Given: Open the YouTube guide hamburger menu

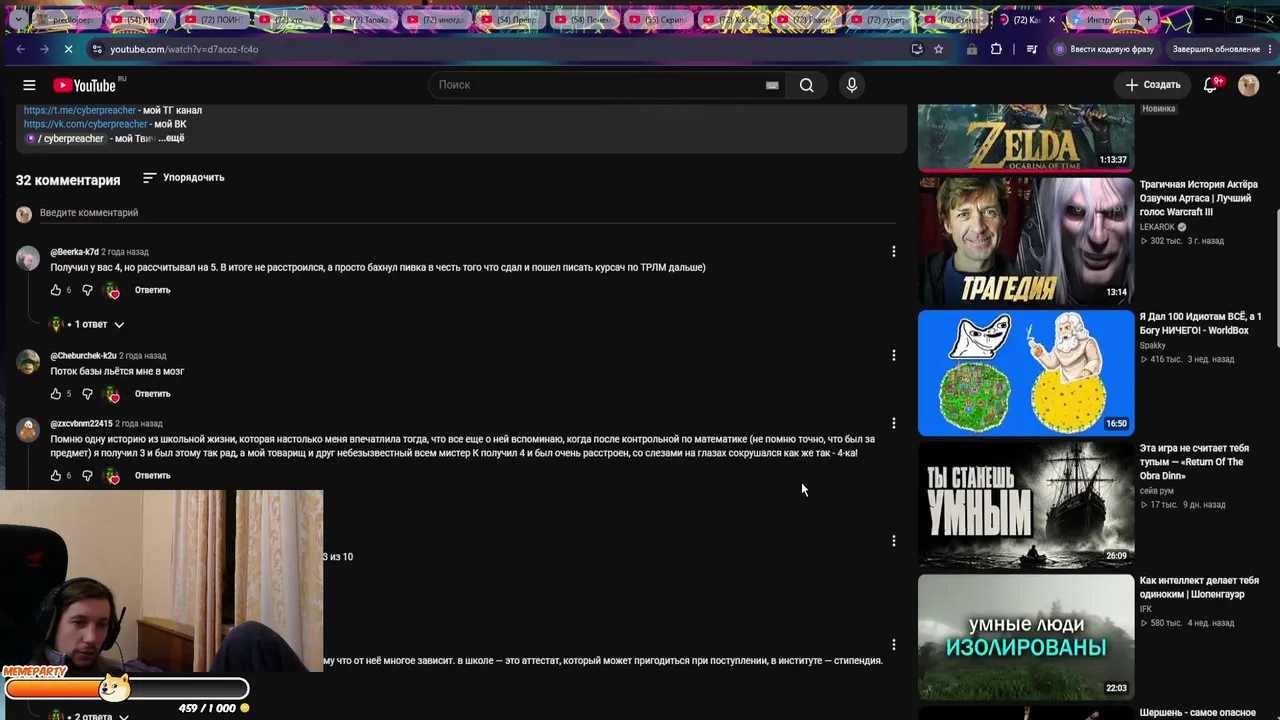Looking at the screenshot, I should click(x=29, y=85).
